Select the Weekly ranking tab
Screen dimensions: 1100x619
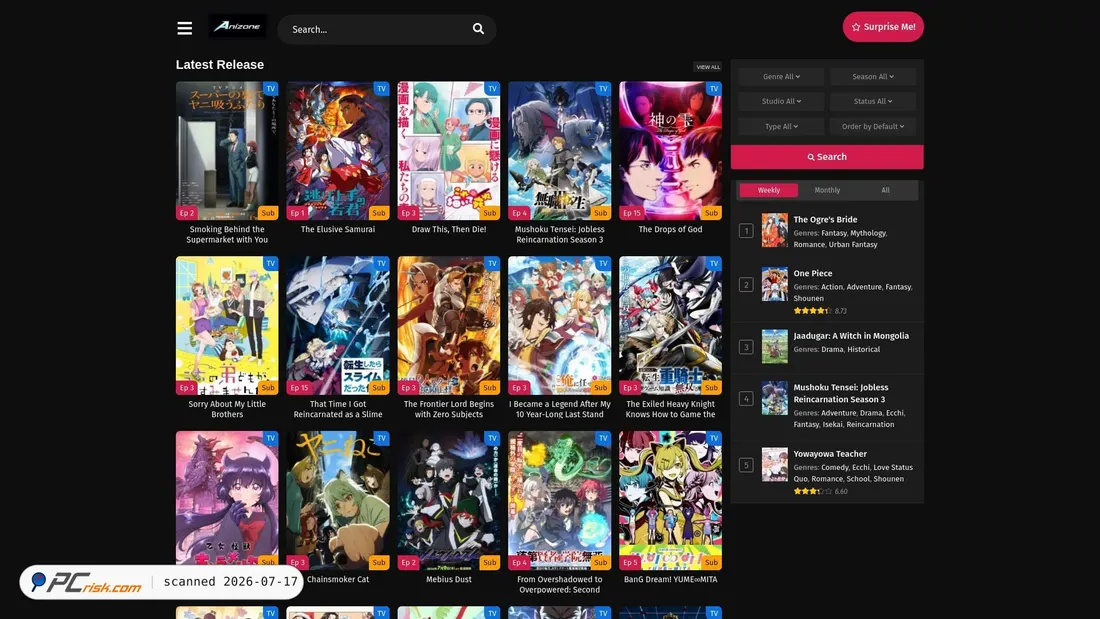pyautogui.click(x=769, y=190)
